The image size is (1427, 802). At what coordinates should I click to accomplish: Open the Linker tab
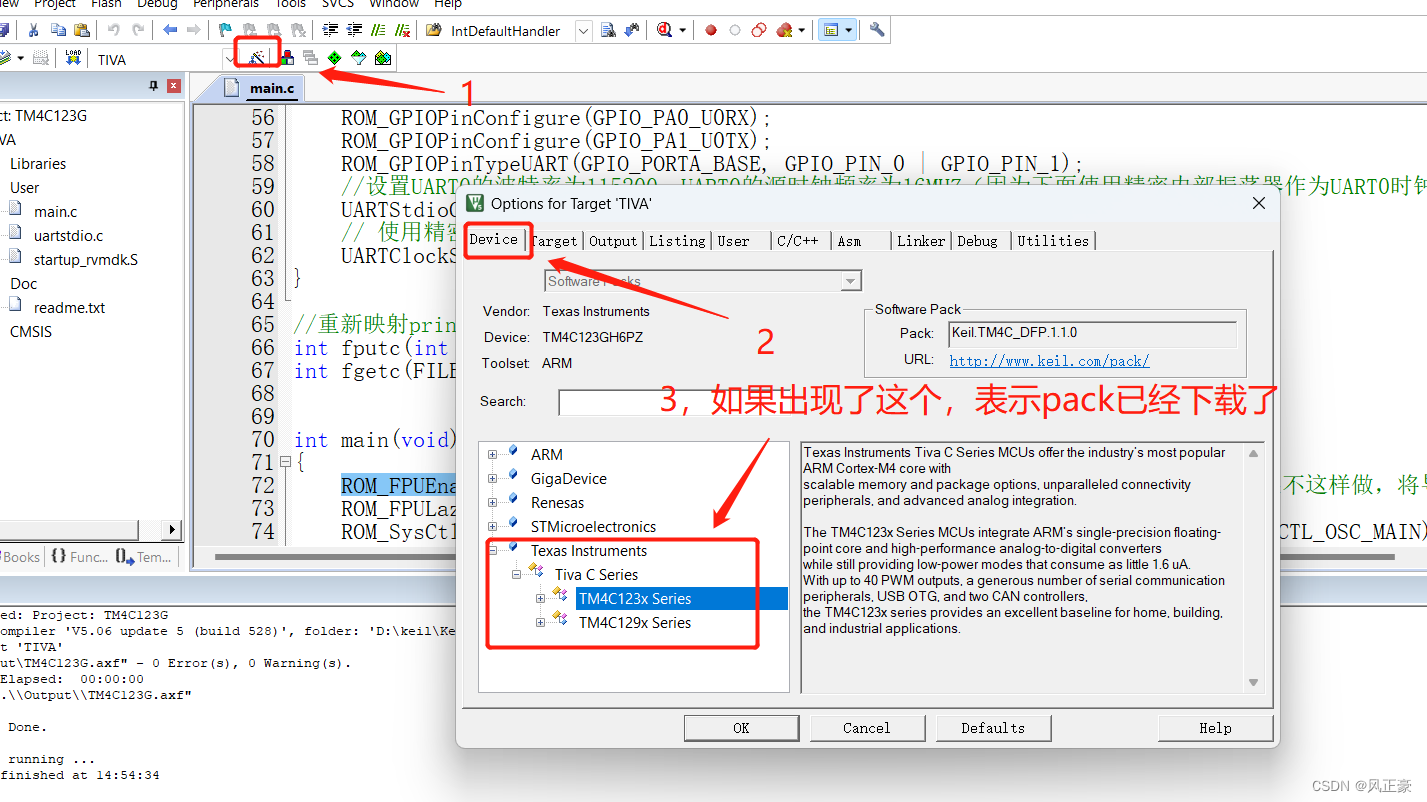click(921, 241)
